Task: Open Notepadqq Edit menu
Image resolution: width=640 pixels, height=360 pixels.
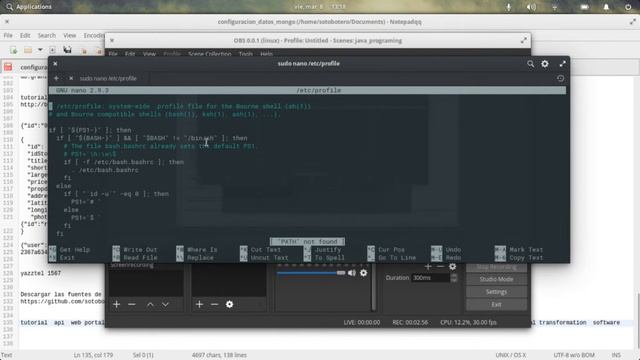Action: (25, 36)
